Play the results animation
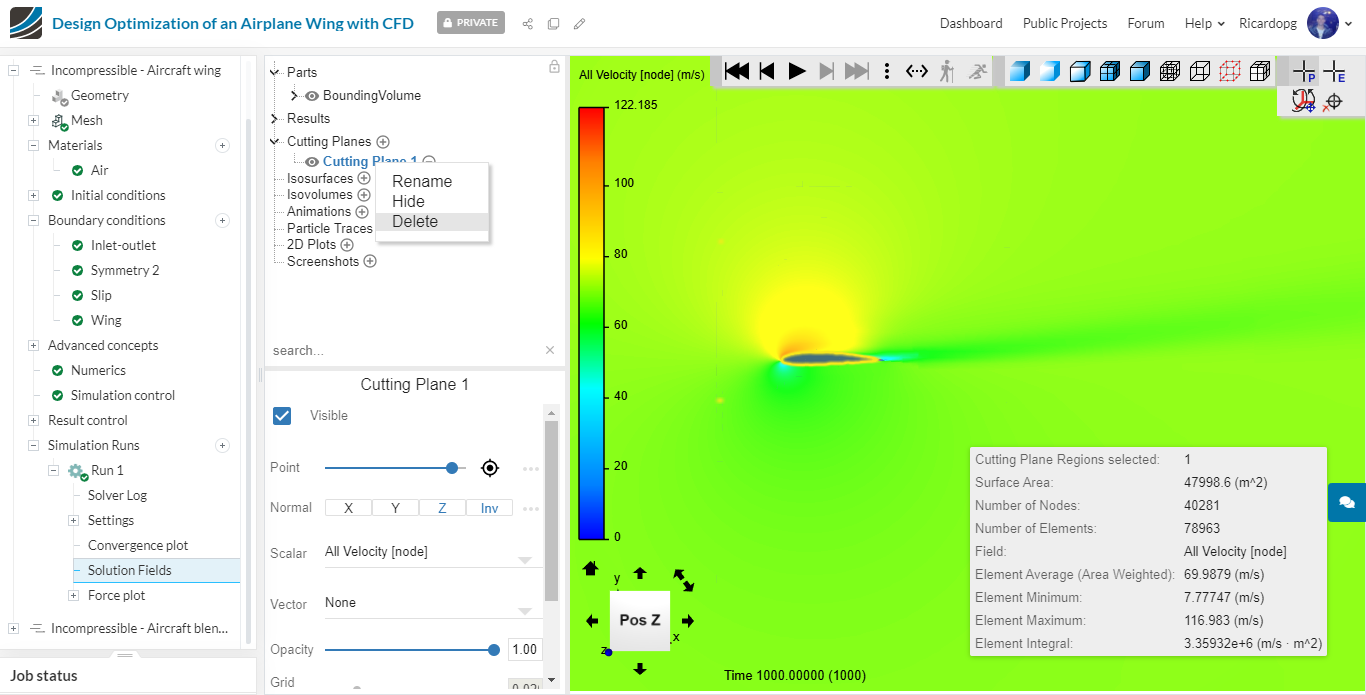The image size is (1366, 695). click(797, 71)
